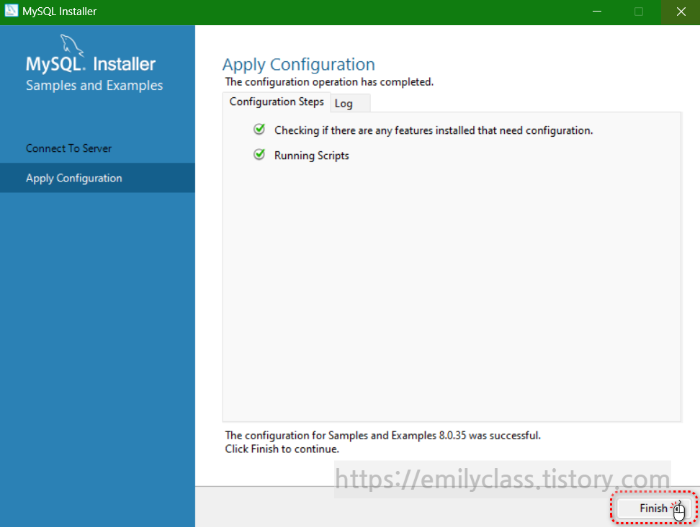
Task: Click the Samples and Examples sidebar subtitle
Action: click(94, 85)
